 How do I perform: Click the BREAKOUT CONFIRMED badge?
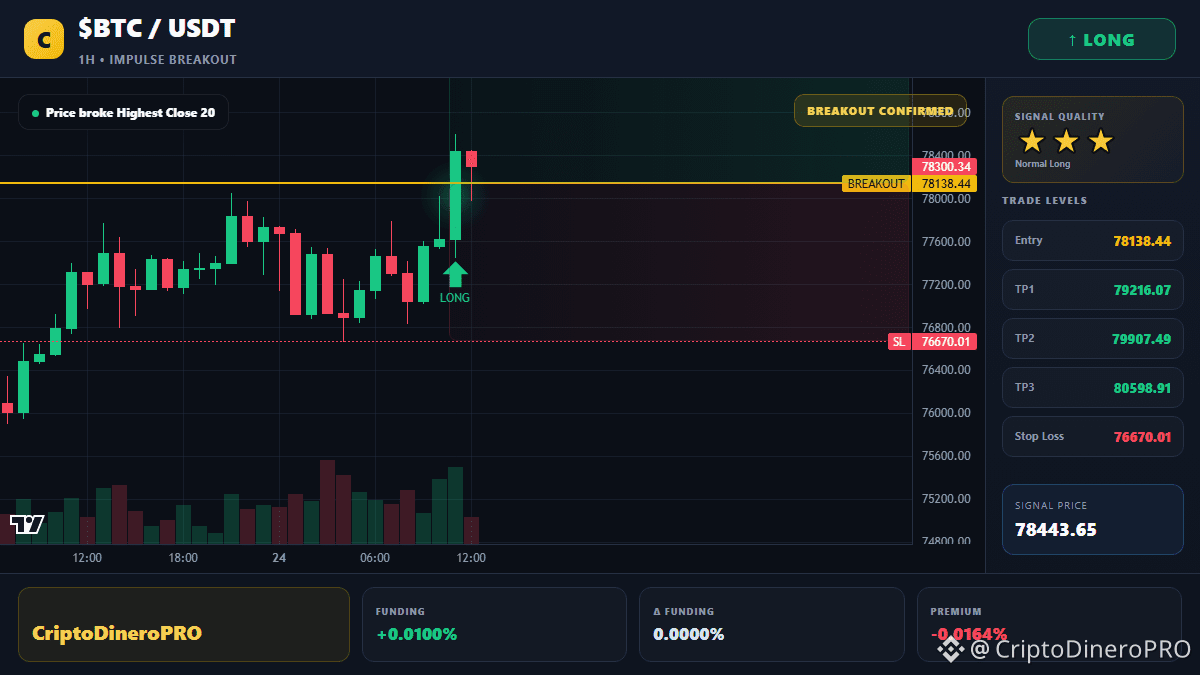click(x=880, y=111)
